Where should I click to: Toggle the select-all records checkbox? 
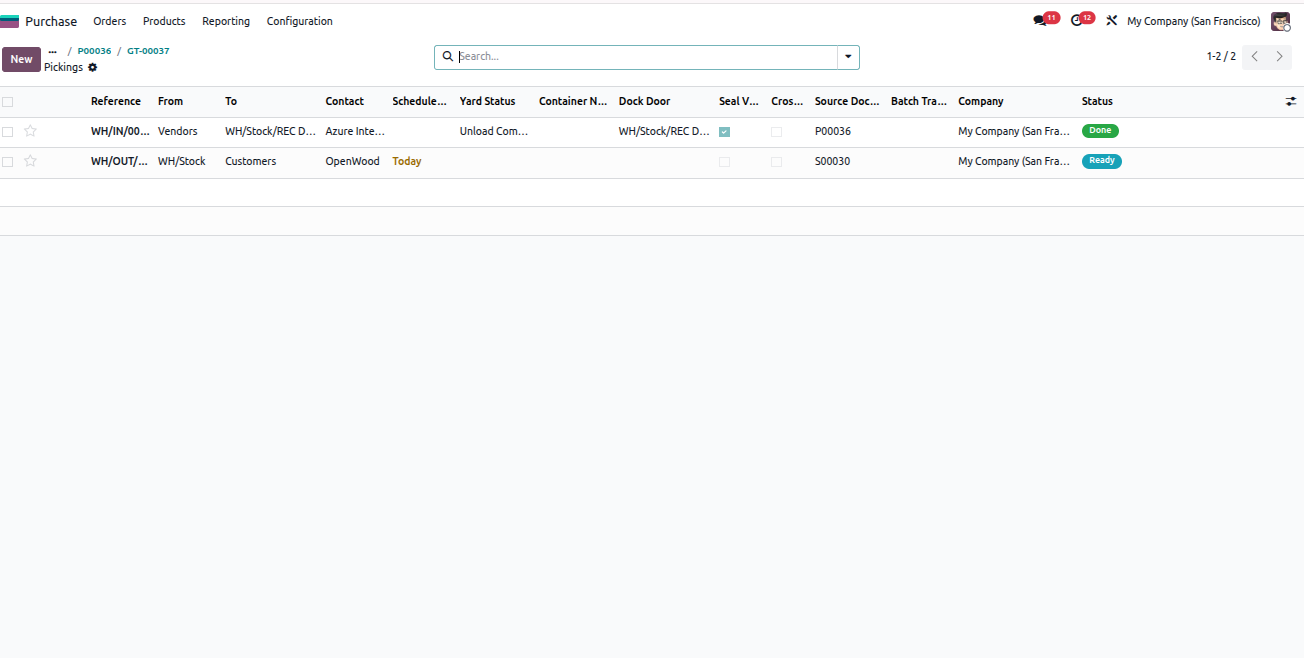pyautogui.click(x=8, y=102)
